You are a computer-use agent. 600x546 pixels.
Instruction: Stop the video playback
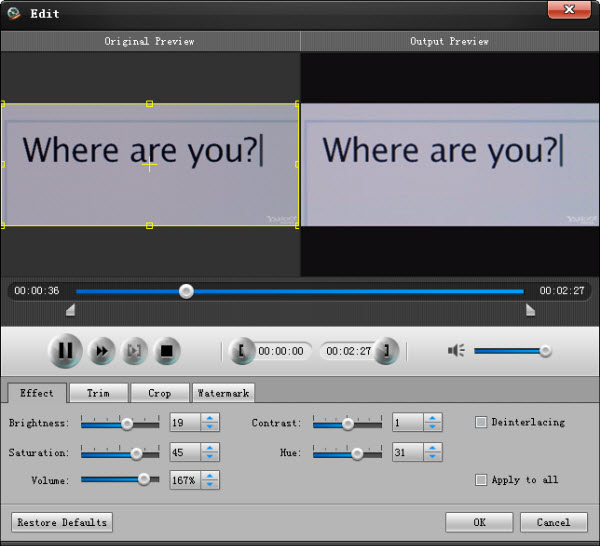coord(167,351)
